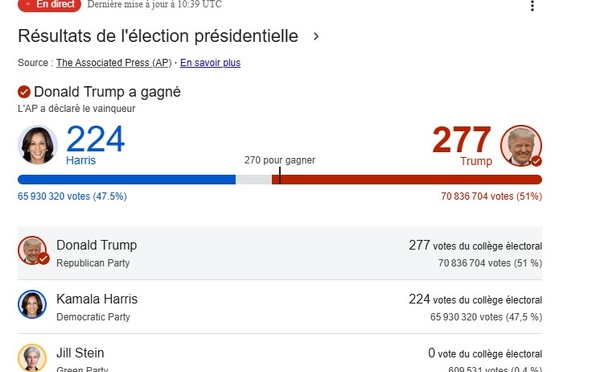This screenshot has width=600, height=372.
Task: Click the large blue 224 Harris count
Action: (x=96, y=139)
